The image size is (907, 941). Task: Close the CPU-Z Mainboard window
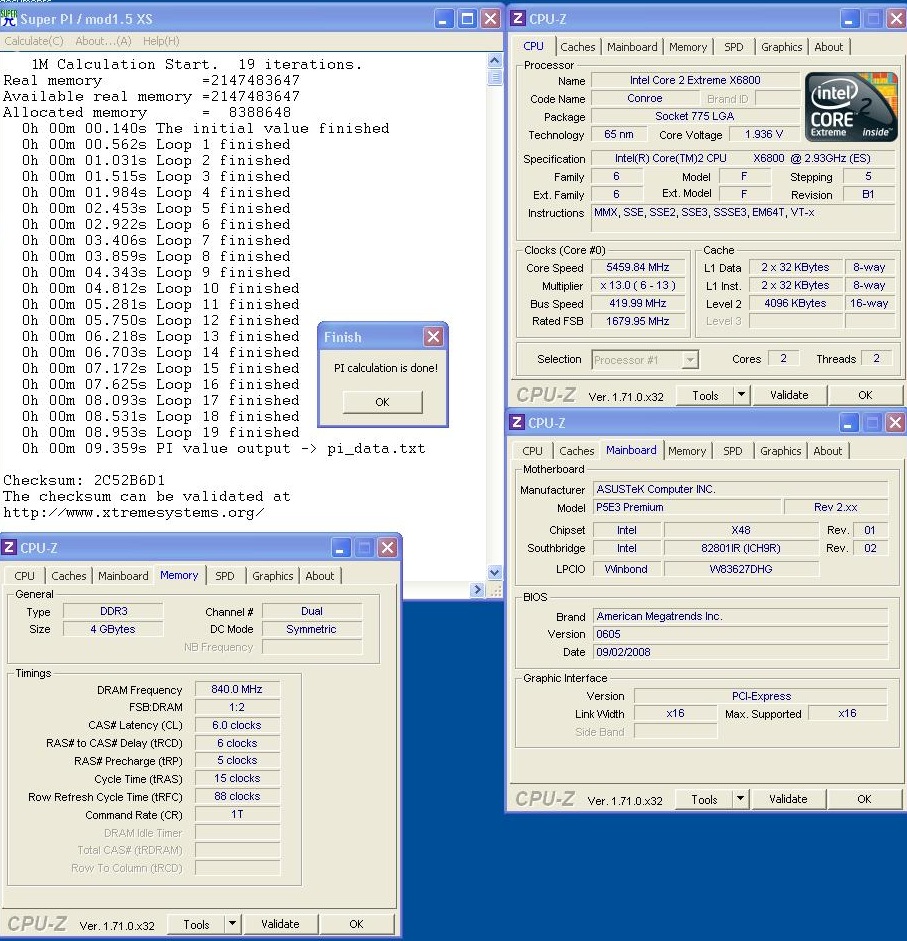895,423
